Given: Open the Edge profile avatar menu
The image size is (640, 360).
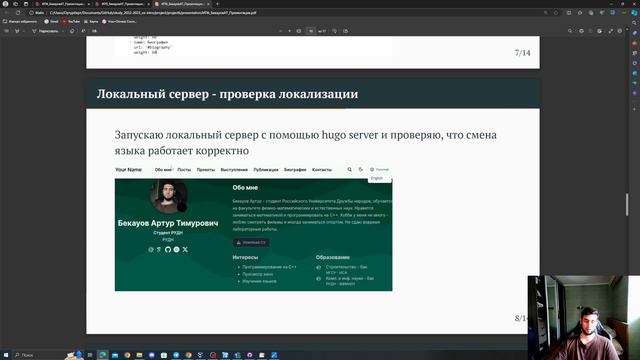Looking at the screenshot, I should point(6,4).
